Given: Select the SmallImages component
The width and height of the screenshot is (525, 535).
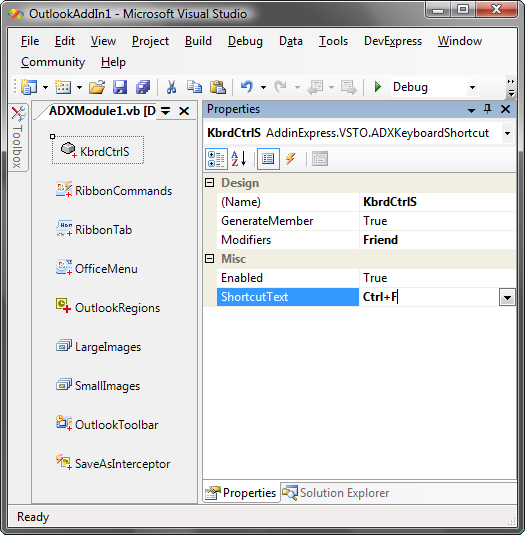Looking at the screenshot, I should tap(98, 386).
